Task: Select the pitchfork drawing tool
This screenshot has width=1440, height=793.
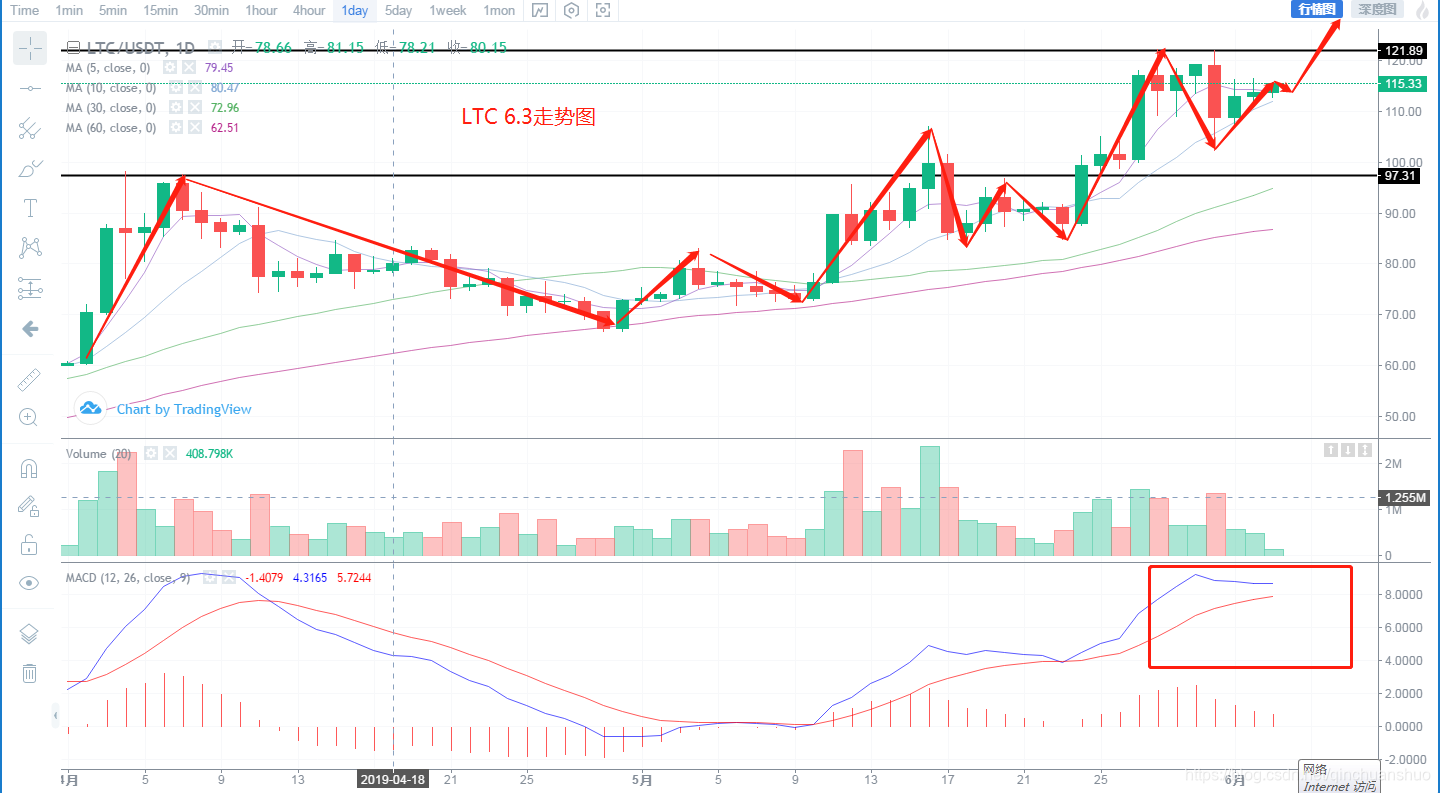Action: (30, 128)
